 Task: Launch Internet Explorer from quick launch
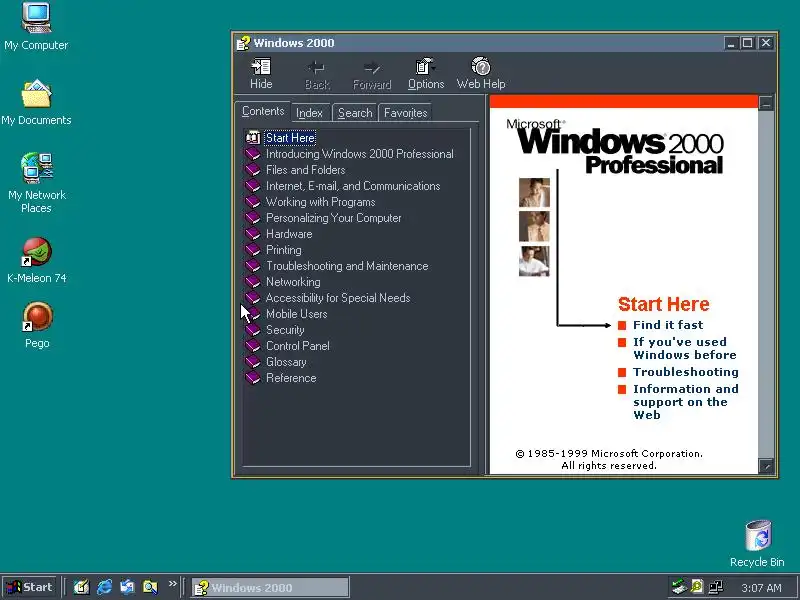click(x=104, y=587)
